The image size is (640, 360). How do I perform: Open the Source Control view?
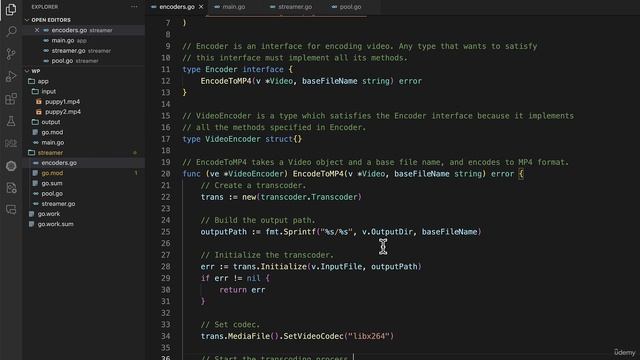click(11, 54)
